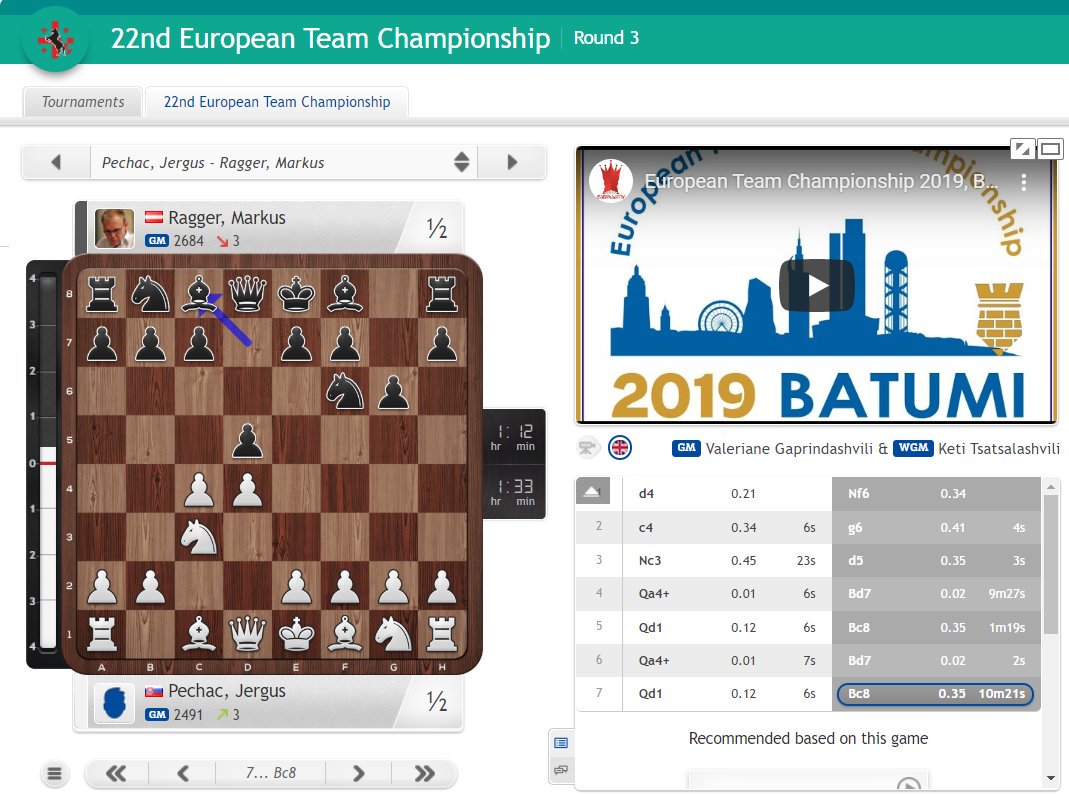Click the white knight on c3

[198, 537]
